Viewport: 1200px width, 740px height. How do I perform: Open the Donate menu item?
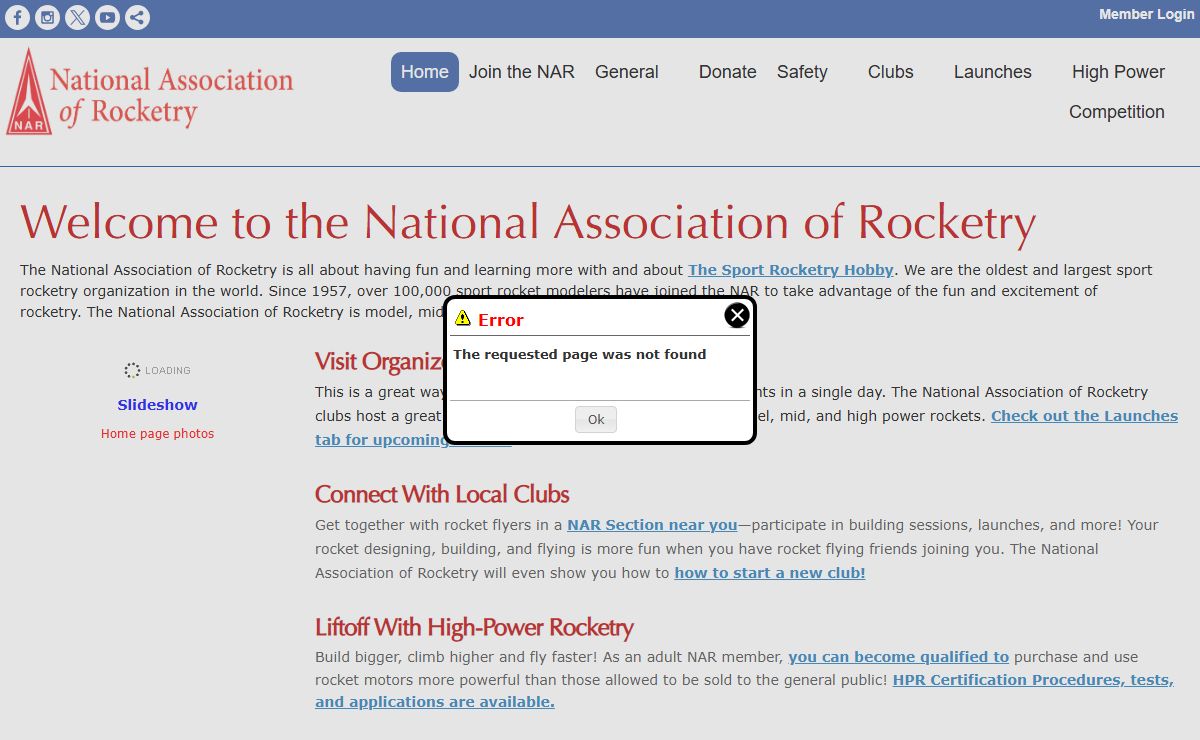(x=728, y=72)
